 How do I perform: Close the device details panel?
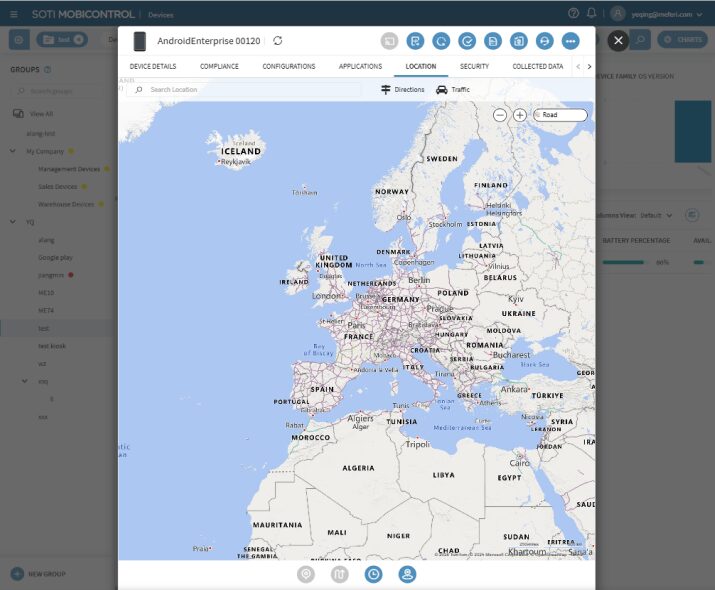tap(618, 41)
